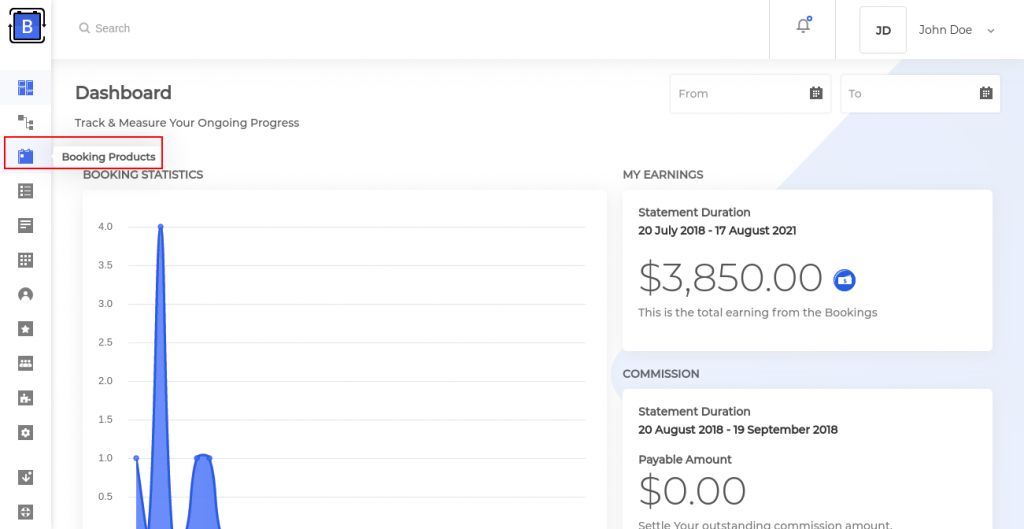The width and height of the screenshot is (1024, 529).
Task: Click the To date field
Action: pos(921,93)
